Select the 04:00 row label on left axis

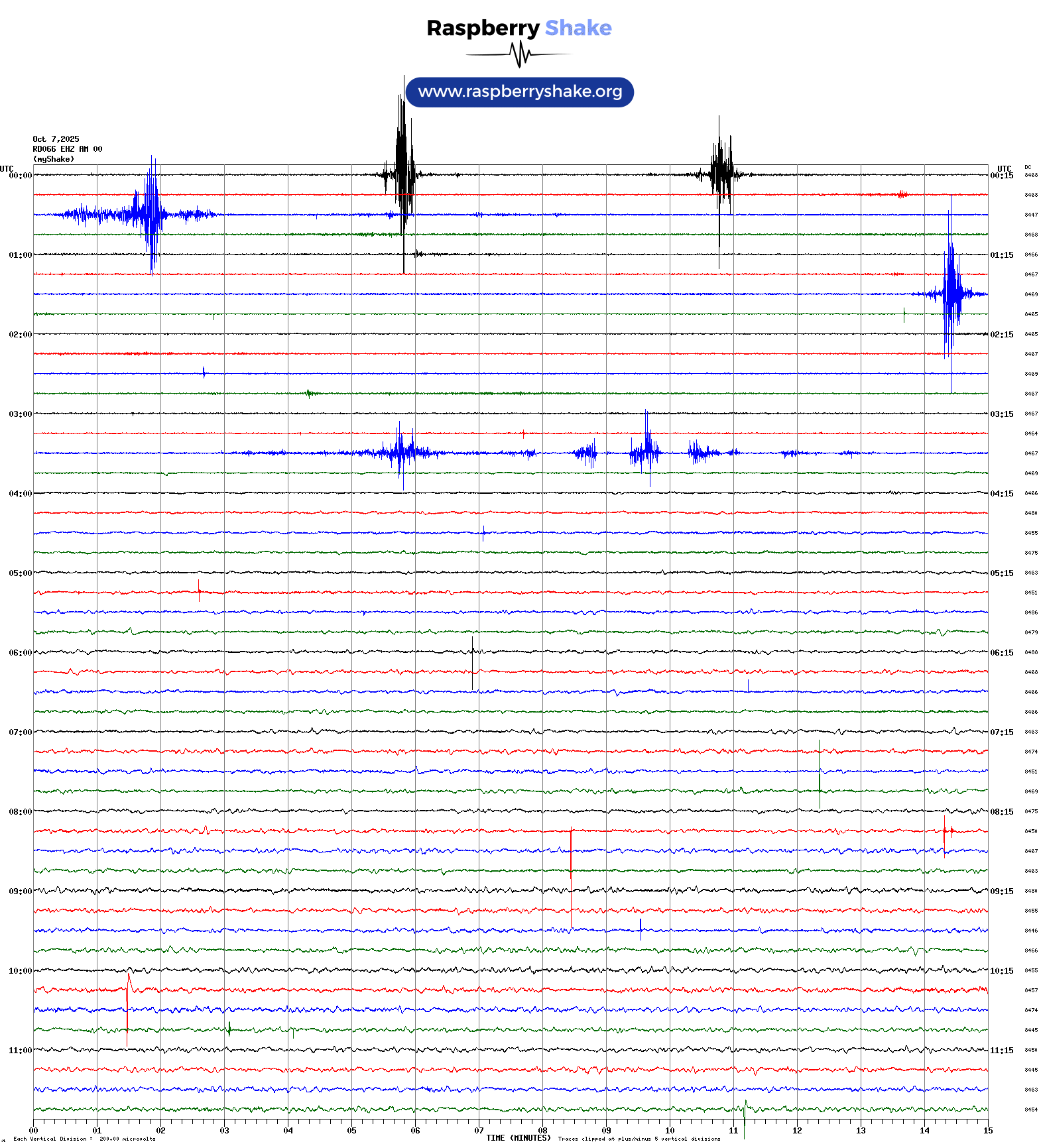click(20, 494)
